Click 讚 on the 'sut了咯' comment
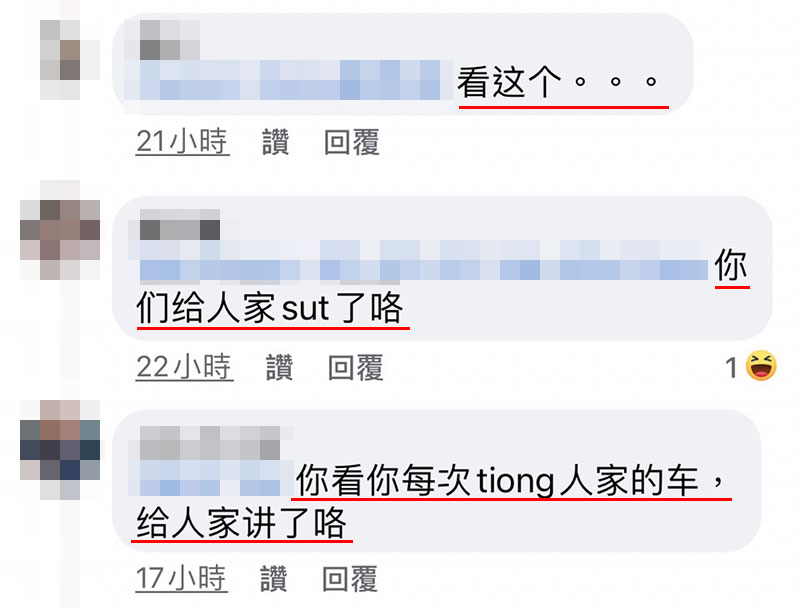This screenshot has width=800, height=608. [x=280, y=367]
